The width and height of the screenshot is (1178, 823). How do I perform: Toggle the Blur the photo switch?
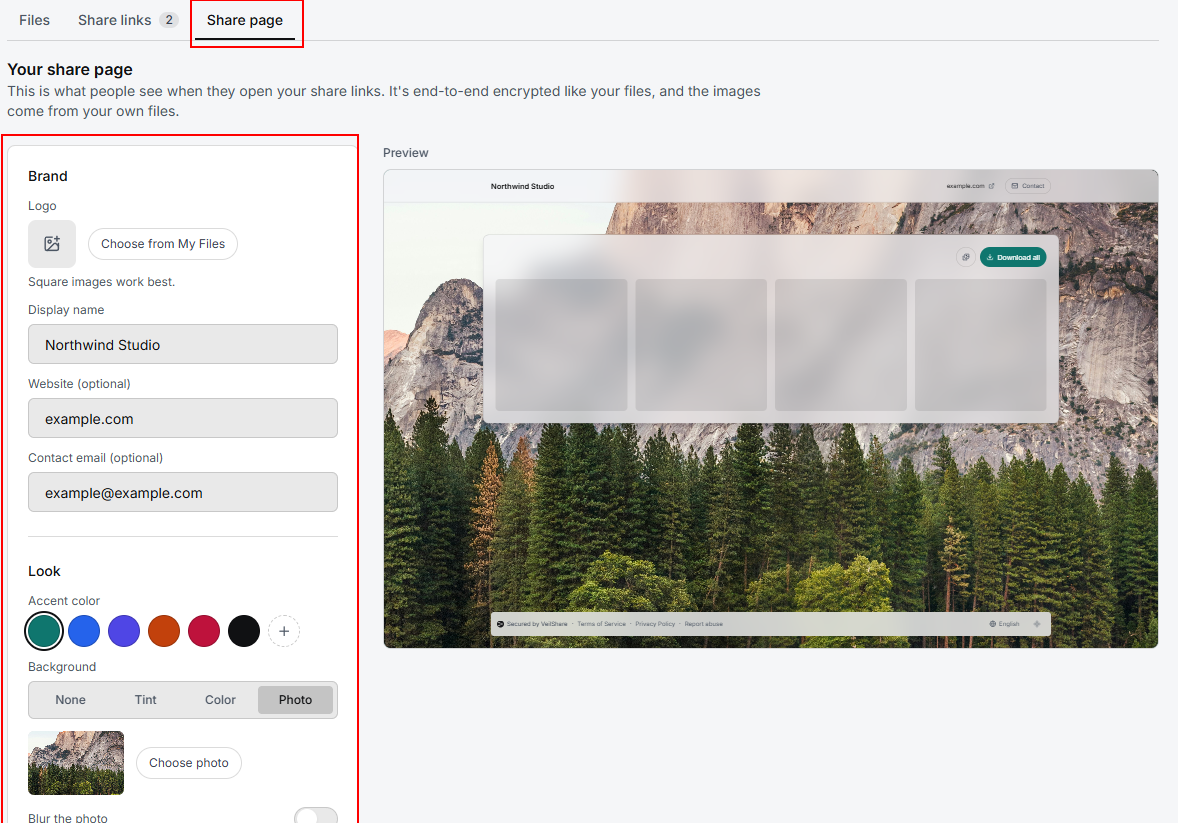click(x=316, y=817)
